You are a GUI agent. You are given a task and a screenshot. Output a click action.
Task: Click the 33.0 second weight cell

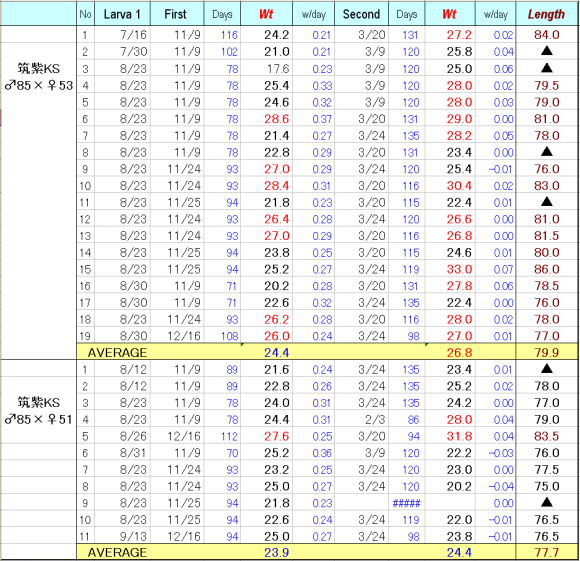[459, 269]
